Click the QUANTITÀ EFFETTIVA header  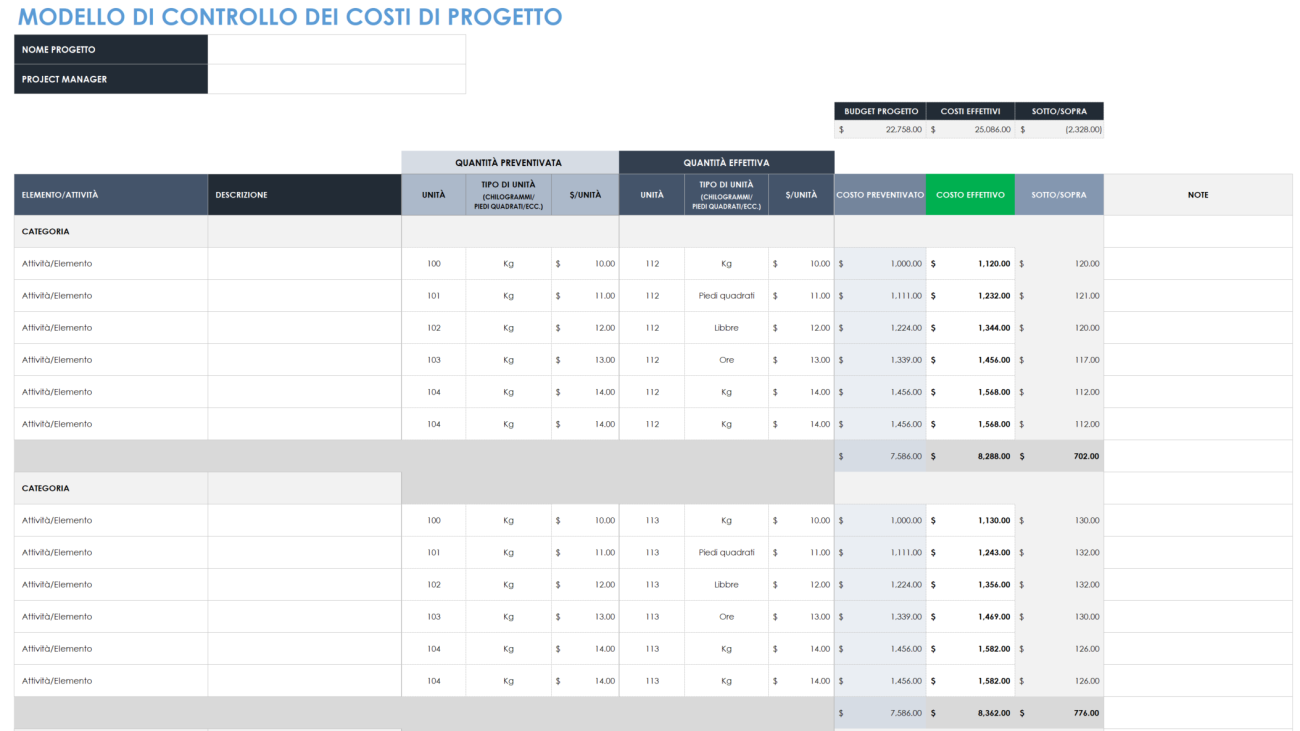pyautogui.click(x=726, y=161)
